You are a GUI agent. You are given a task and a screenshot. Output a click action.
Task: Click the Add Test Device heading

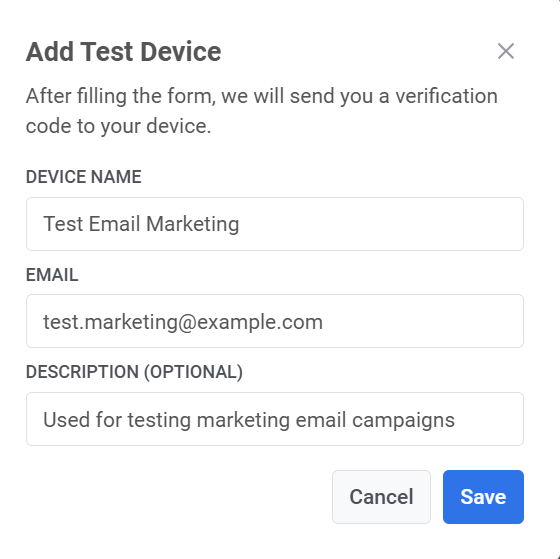(124, 52)
